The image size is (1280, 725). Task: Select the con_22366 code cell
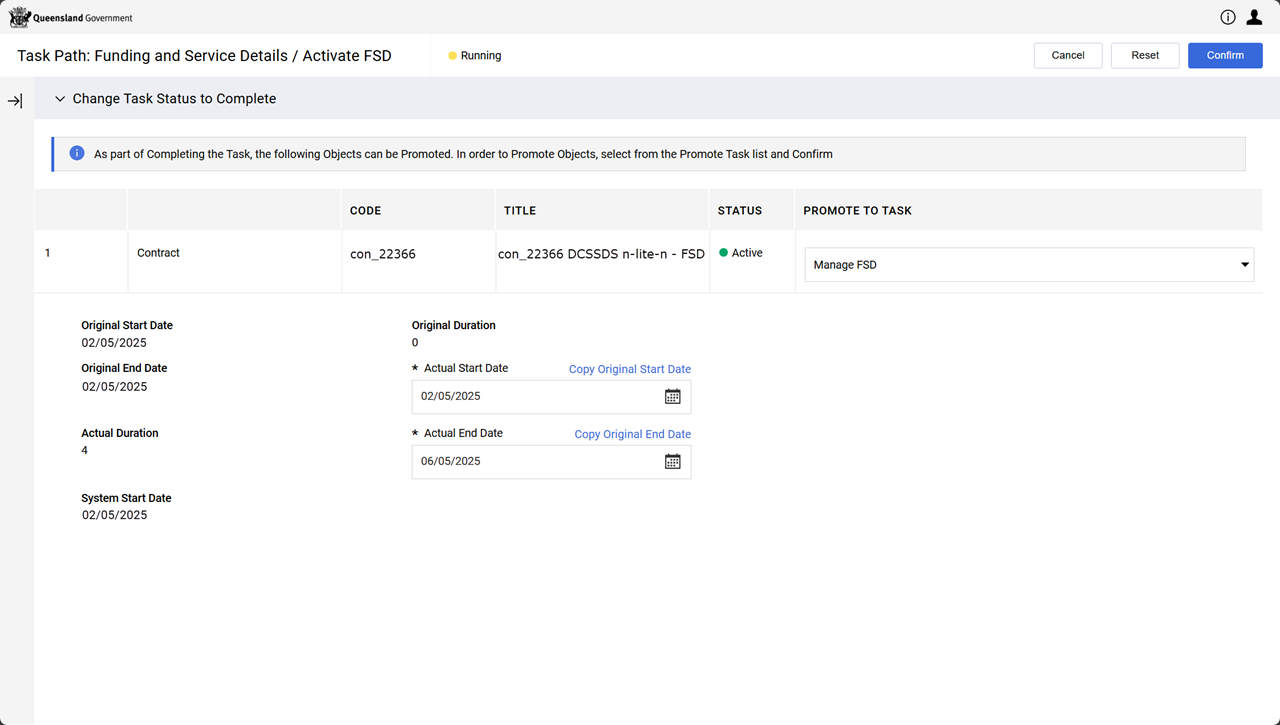[383, 254]
